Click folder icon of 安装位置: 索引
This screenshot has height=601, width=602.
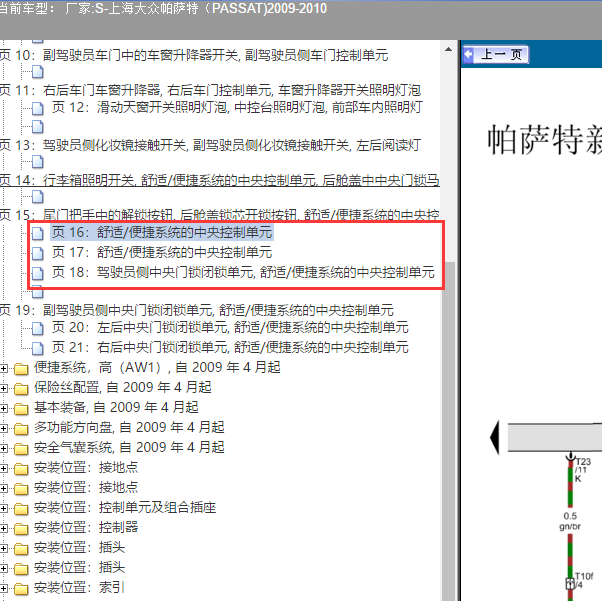21,589
